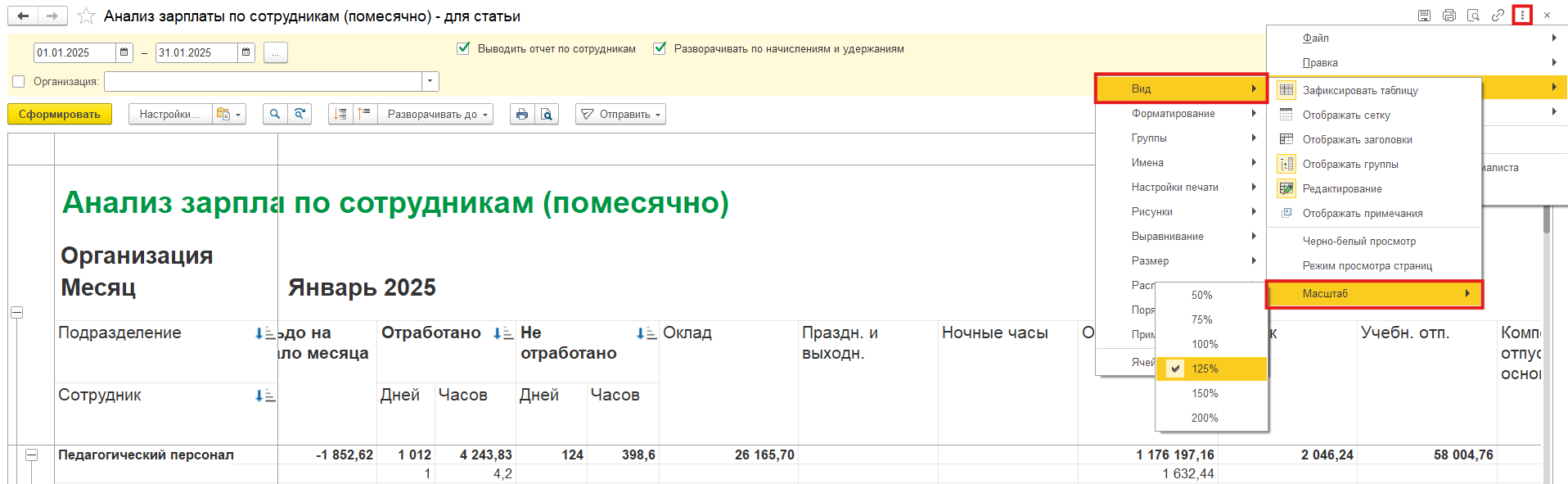The height and width of the screenshot is (484, 1568).
Task: Click the end date field 31.01.2025
Action: click(196, 52)
